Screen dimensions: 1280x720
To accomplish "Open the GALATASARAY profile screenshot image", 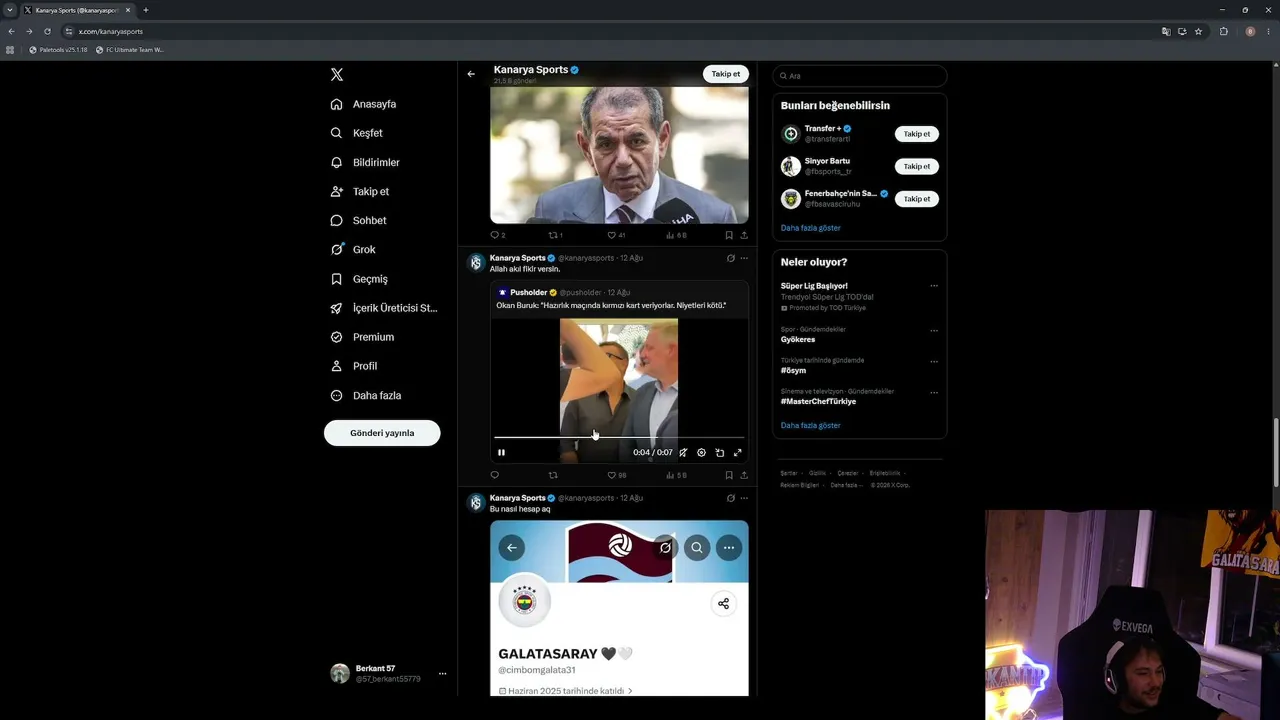I will pyautogui.click(x=619, y=608).
